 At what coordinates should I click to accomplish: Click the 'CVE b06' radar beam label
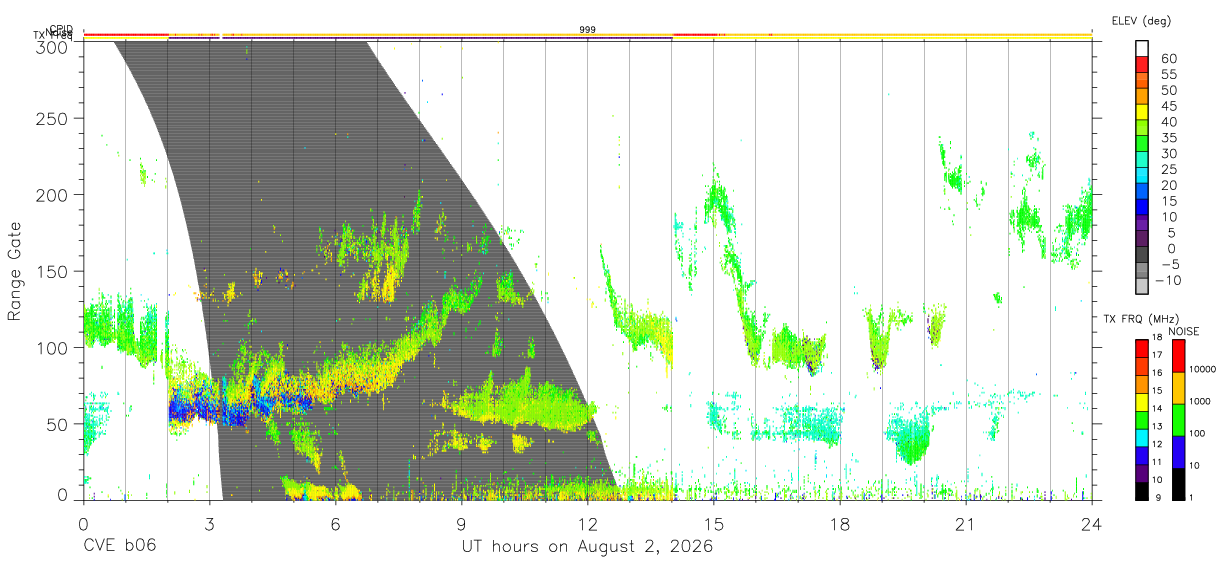point(118,547)
